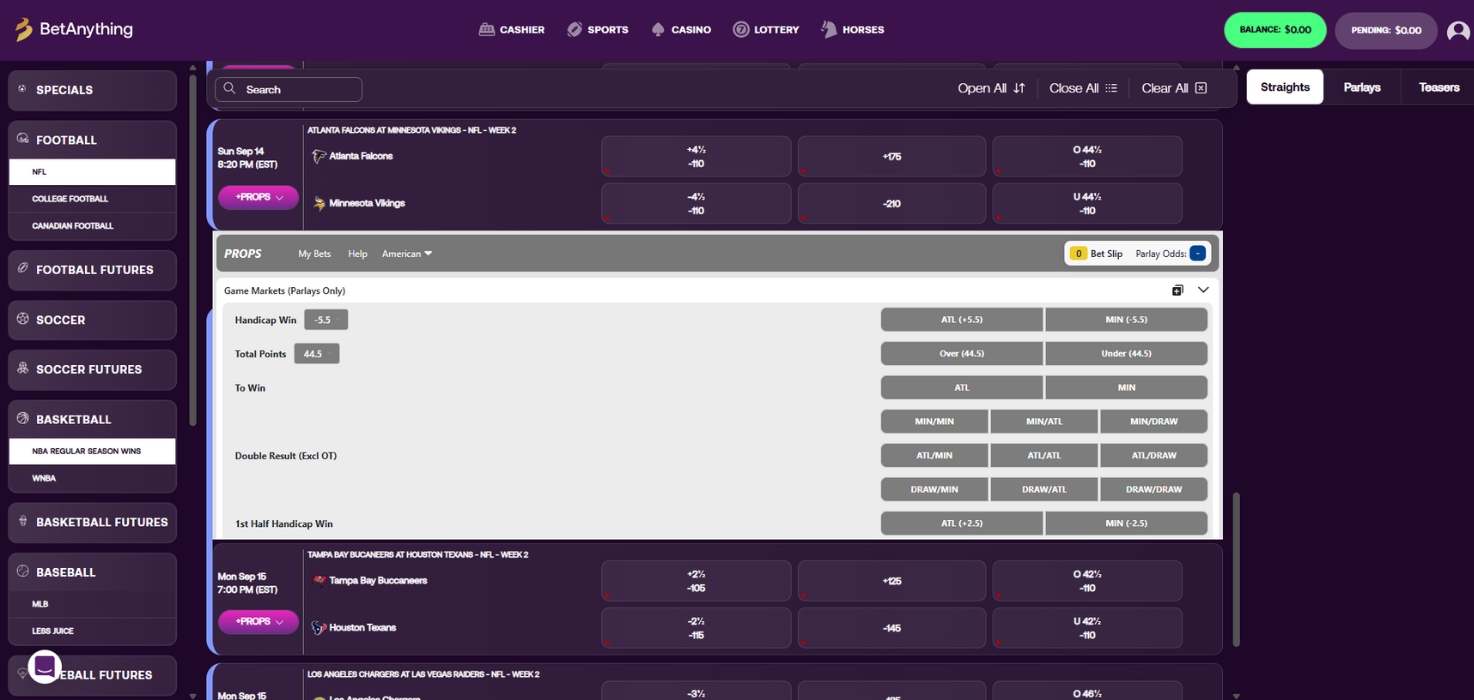Select Under (44.5) total points

[x=1126, y=354]
